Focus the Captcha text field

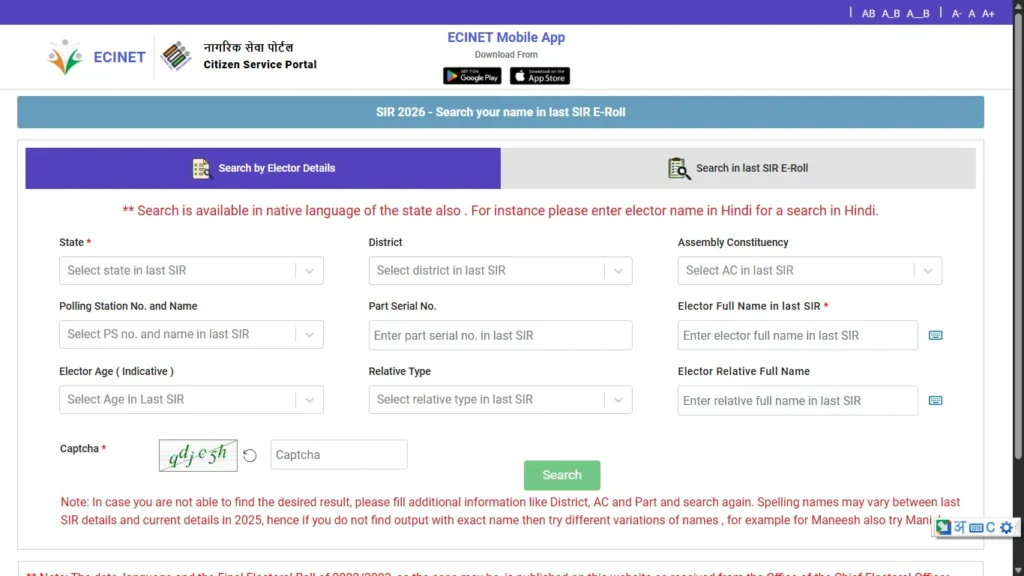point(339,455)
